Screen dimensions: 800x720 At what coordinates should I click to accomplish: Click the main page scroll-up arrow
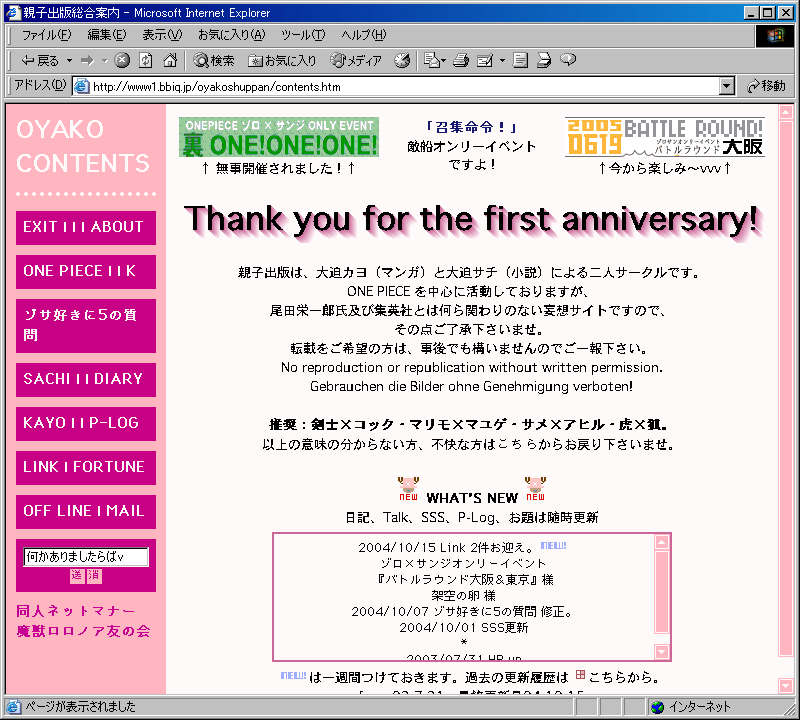pos(786,112)
